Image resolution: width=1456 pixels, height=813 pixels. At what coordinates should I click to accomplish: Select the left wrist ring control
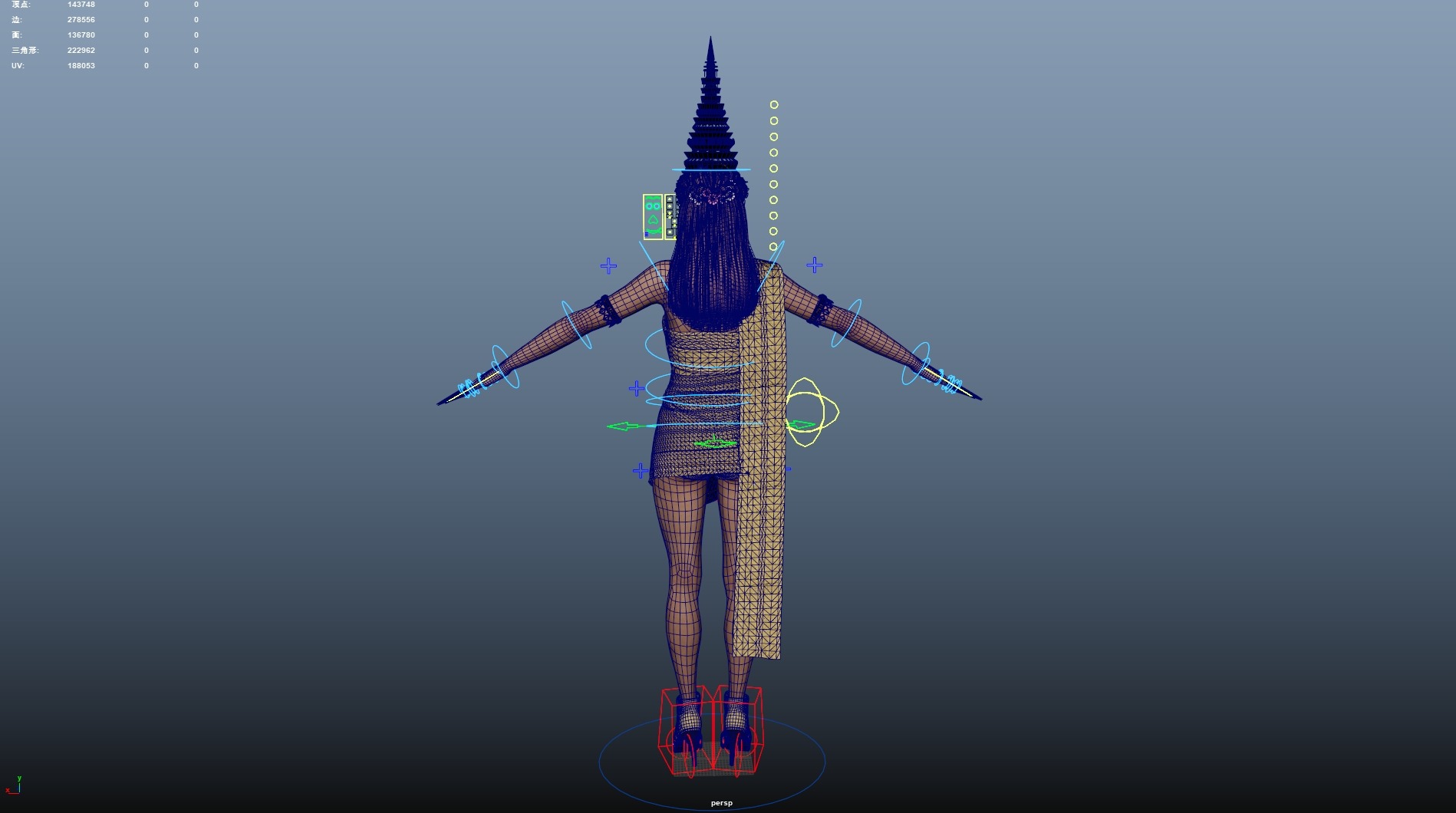point(506,367)
